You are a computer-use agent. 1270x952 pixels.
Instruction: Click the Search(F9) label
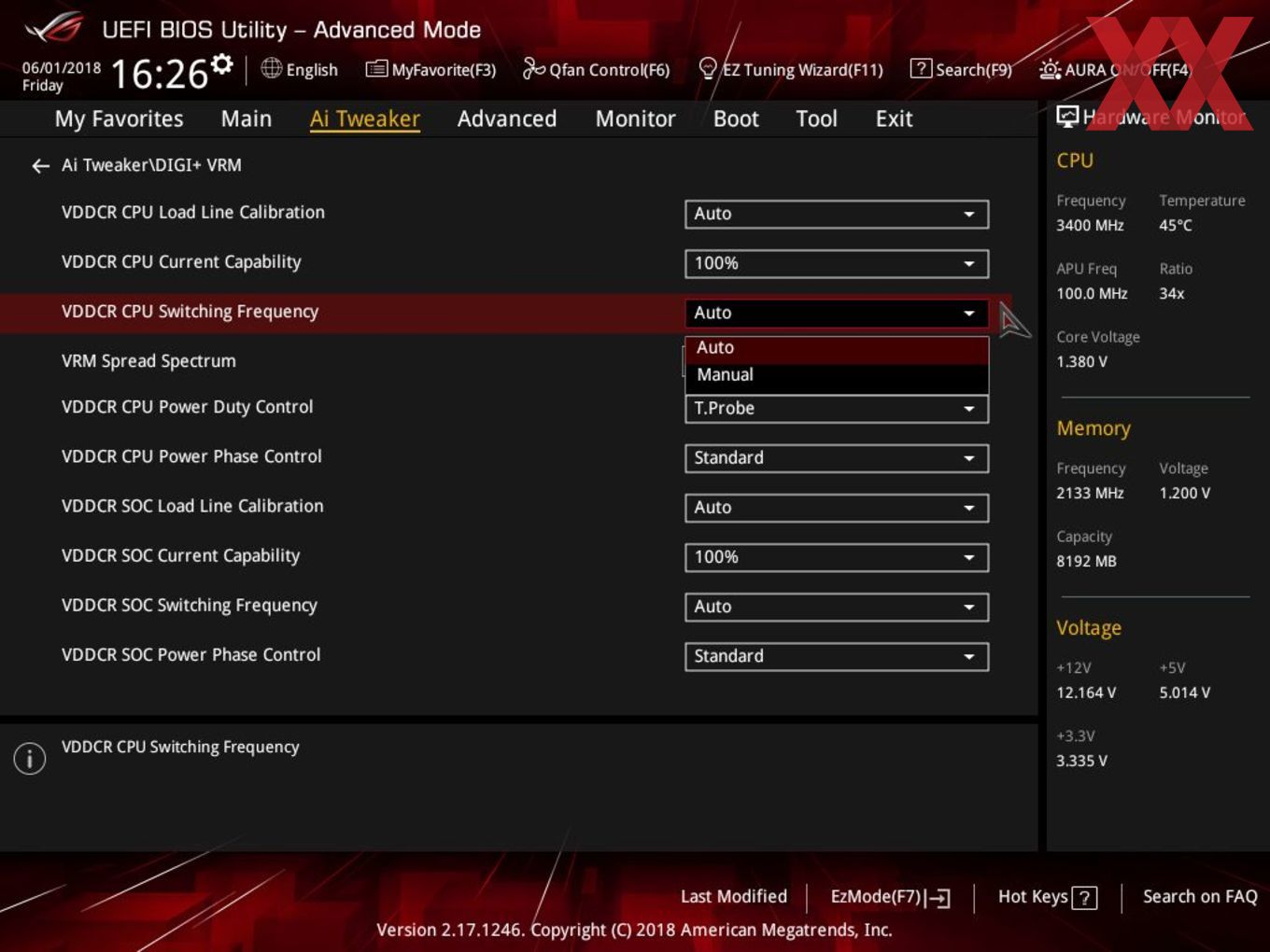pyautogui.click(x=974, y=70)
